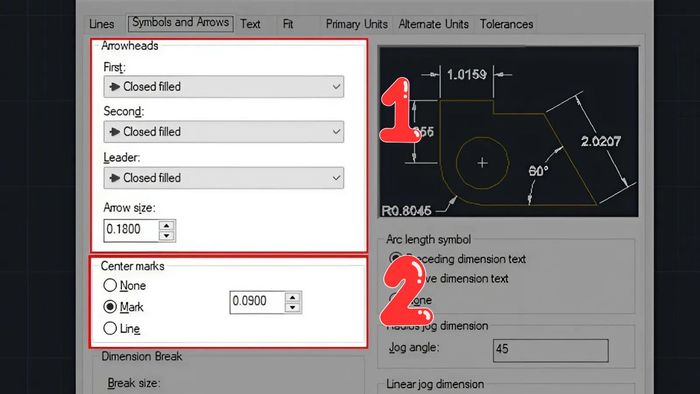The width and height of the screenshot is (700, 394).
Task: Increase the Center mark size
Action: click(x=293, y=297)
